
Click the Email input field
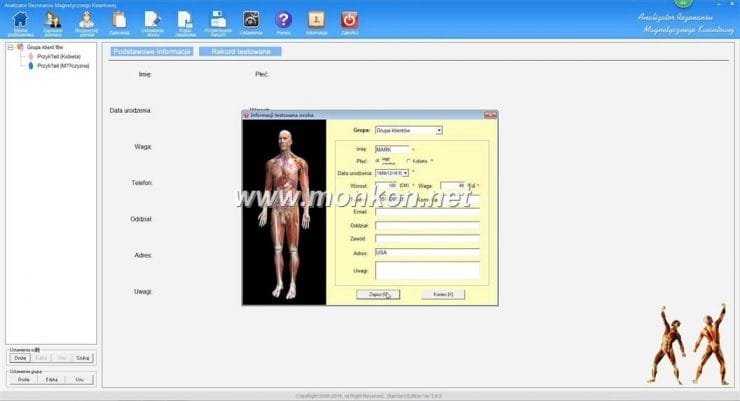pos(428,212)
